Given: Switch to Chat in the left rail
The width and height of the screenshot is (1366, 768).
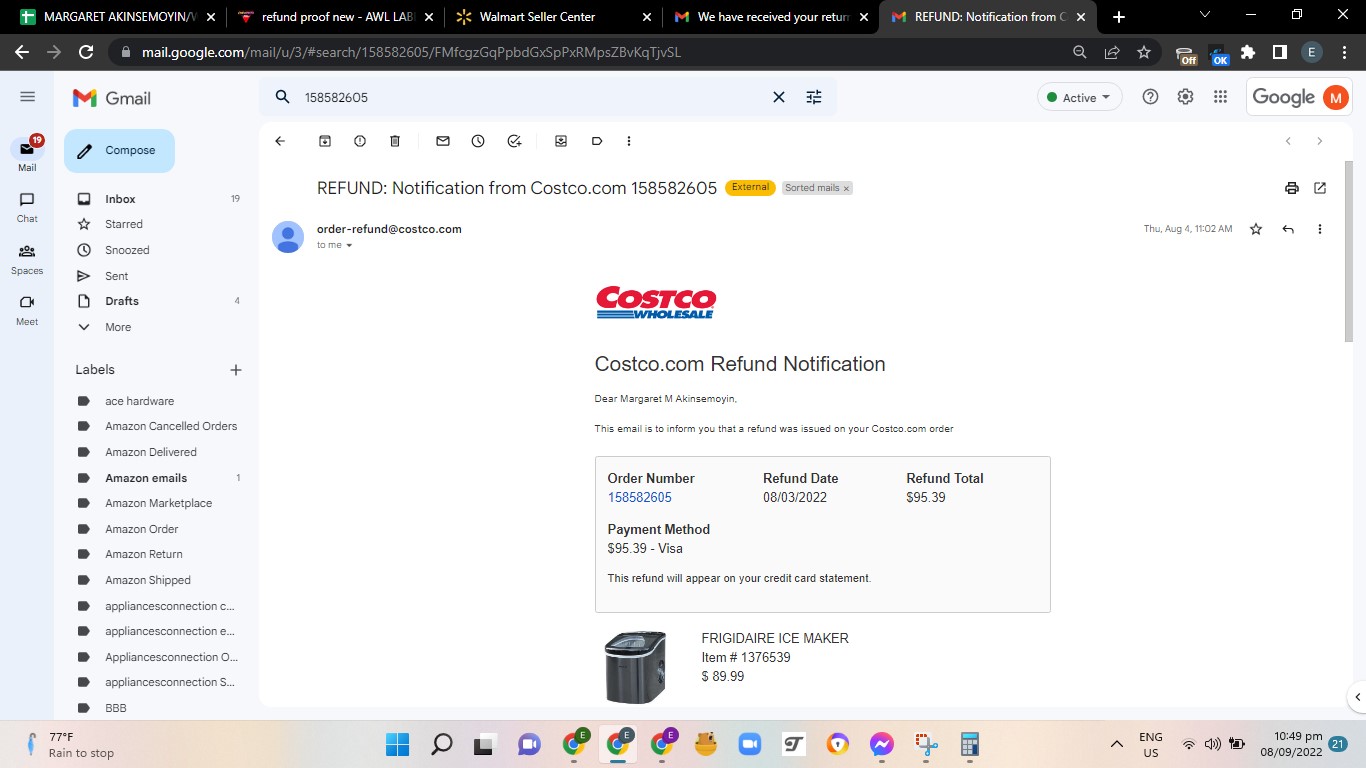Looking at the screenshot, I should click(27, 207).
